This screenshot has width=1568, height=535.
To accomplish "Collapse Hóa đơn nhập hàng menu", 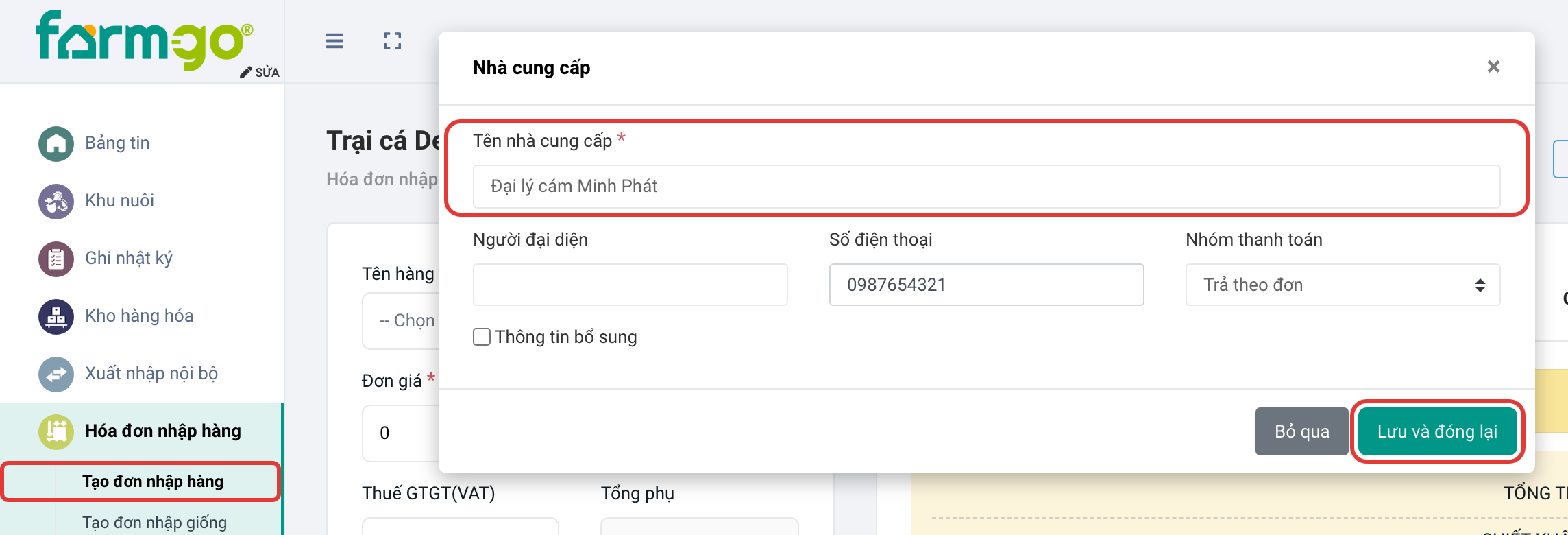I will click(x=163, y=431).
